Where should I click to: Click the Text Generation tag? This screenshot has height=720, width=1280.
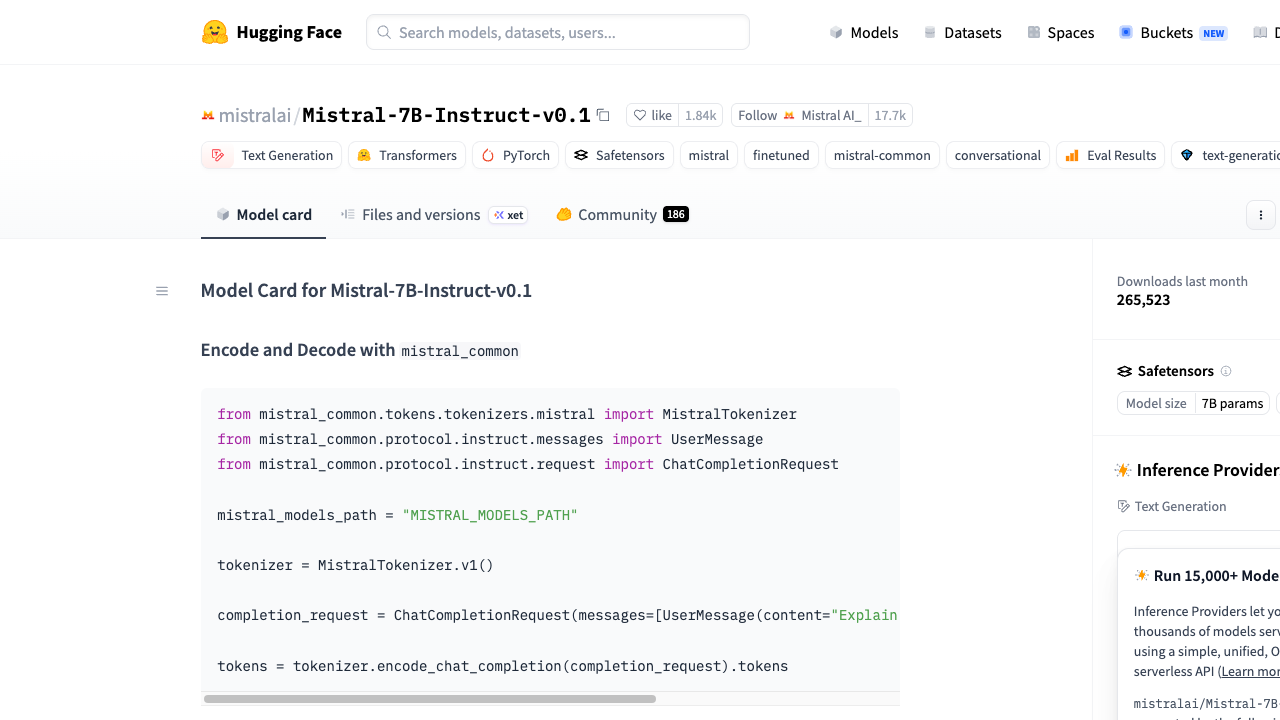[x=271, y=155]
